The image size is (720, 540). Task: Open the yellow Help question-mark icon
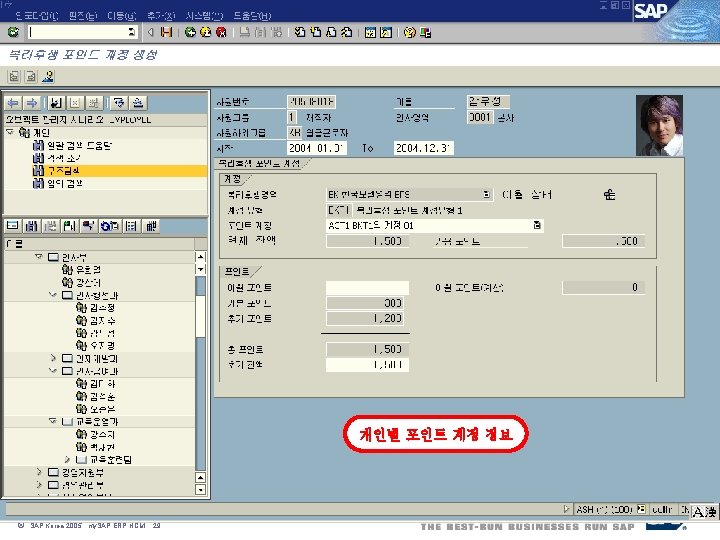coord(410,32)
